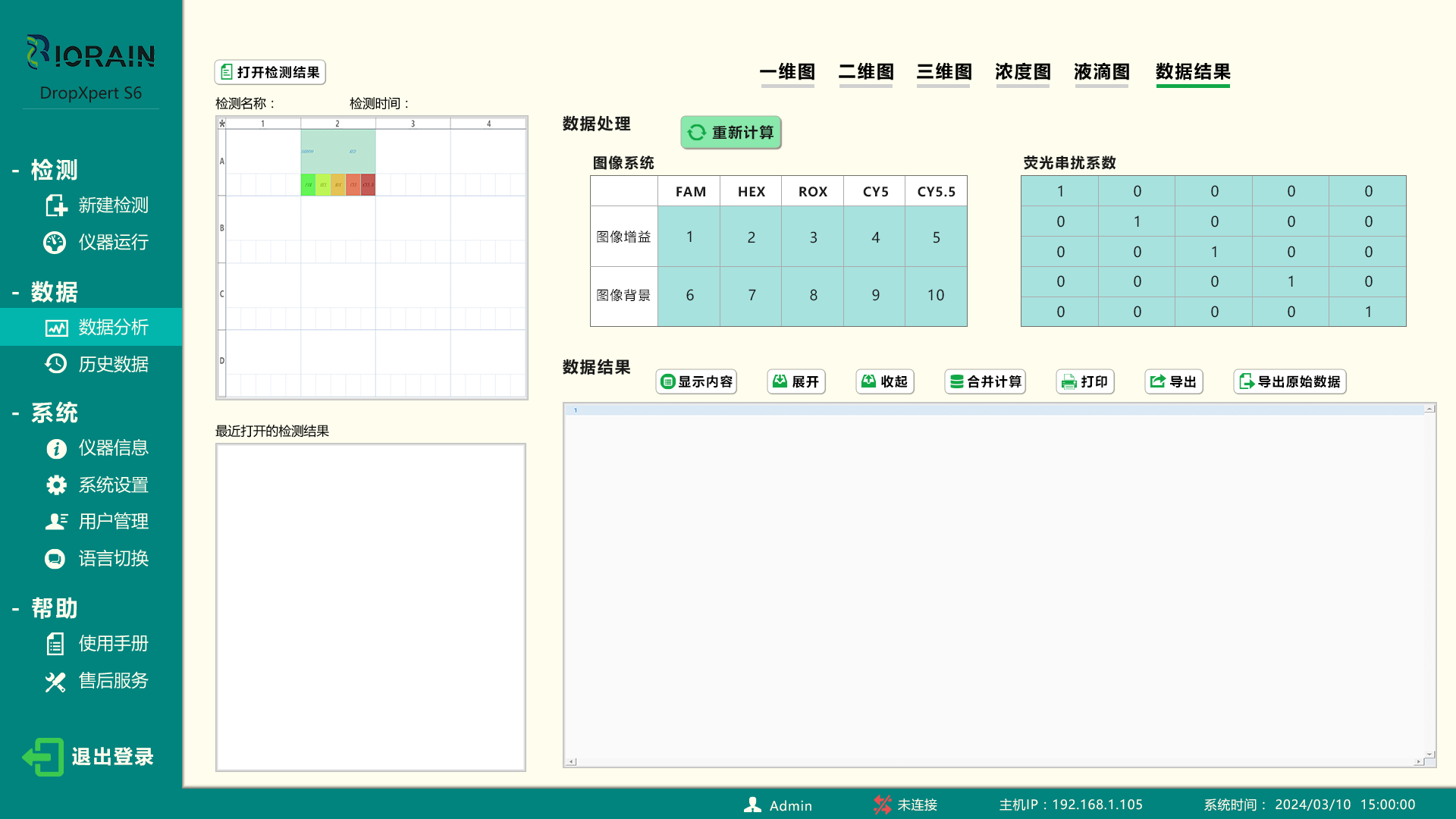Open 新建检测 from the sidebar
Image resolution: width=1456 pixels, height=819 pixels.
pyautogui.click(x=113, y=205)
